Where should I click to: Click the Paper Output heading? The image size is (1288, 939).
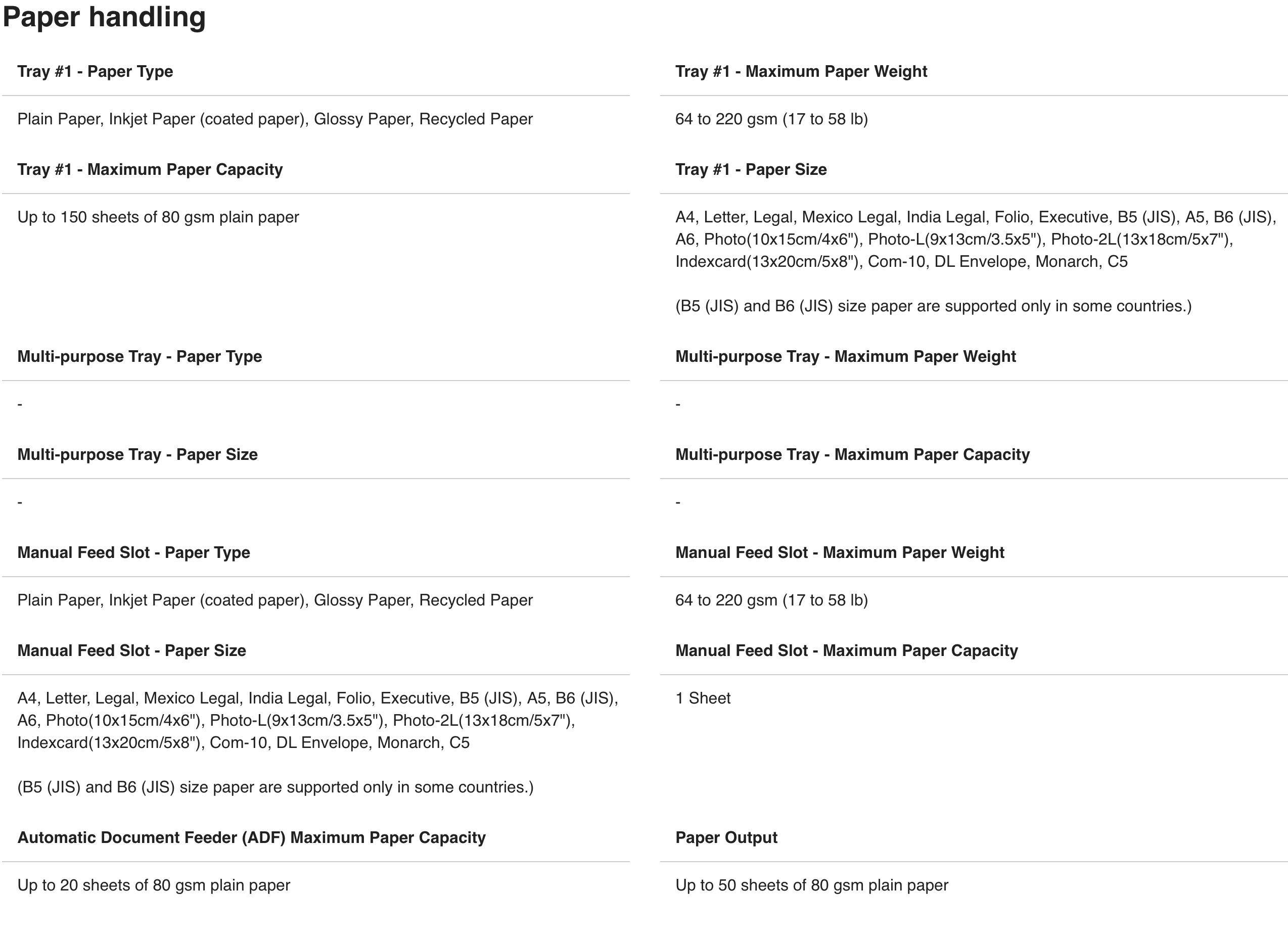[x=726, y=838]
